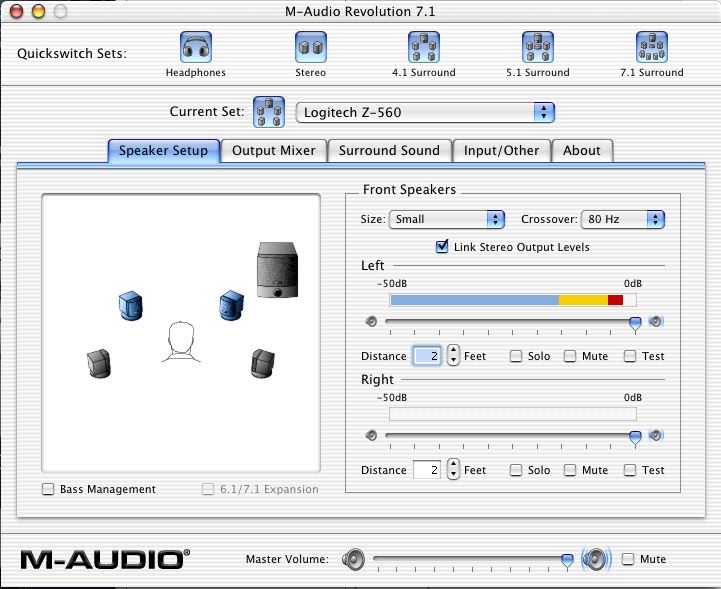The image size is (721, 589).
Task: Enable Test for the Left speaker
Action: point(630,356)
